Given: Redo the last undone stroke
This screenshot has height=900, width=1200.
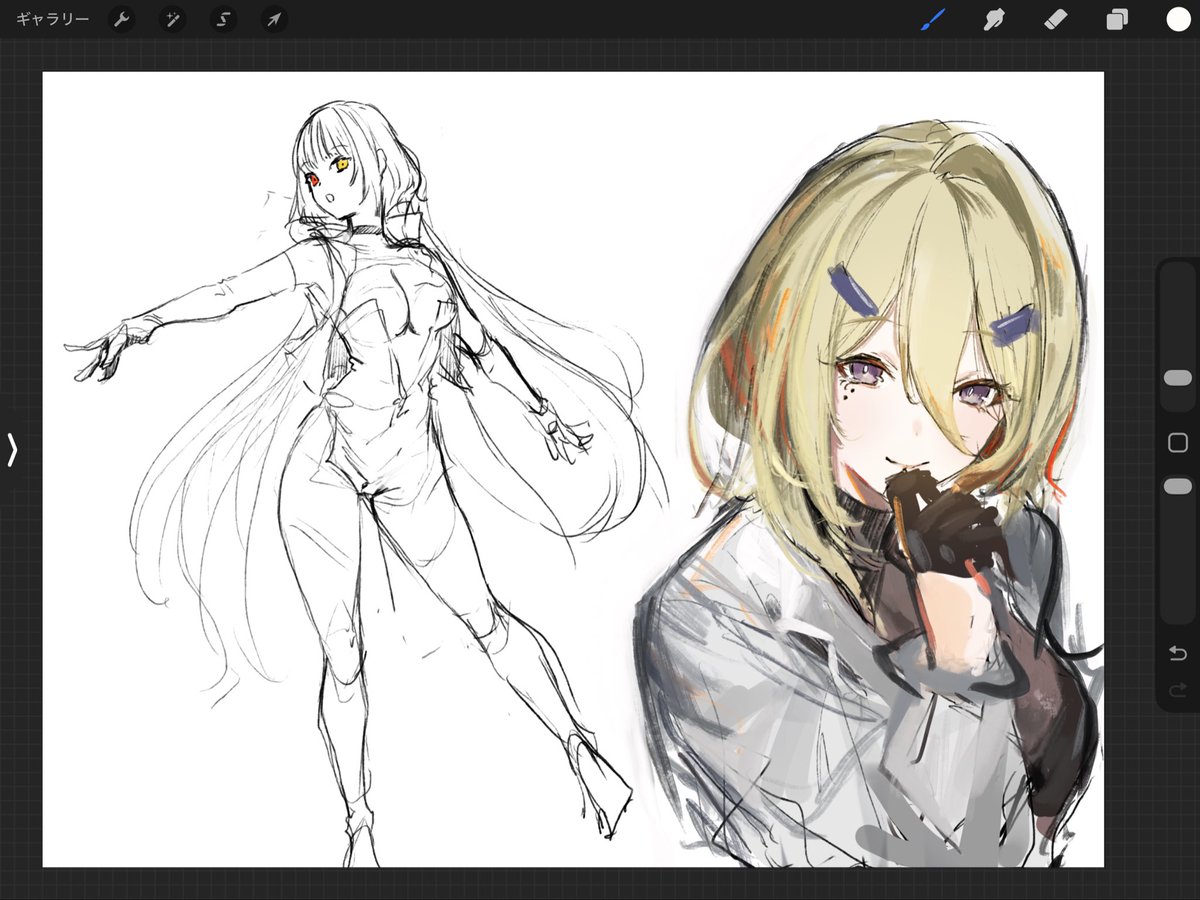Looking at the screenshot, I should (1178, 689).
